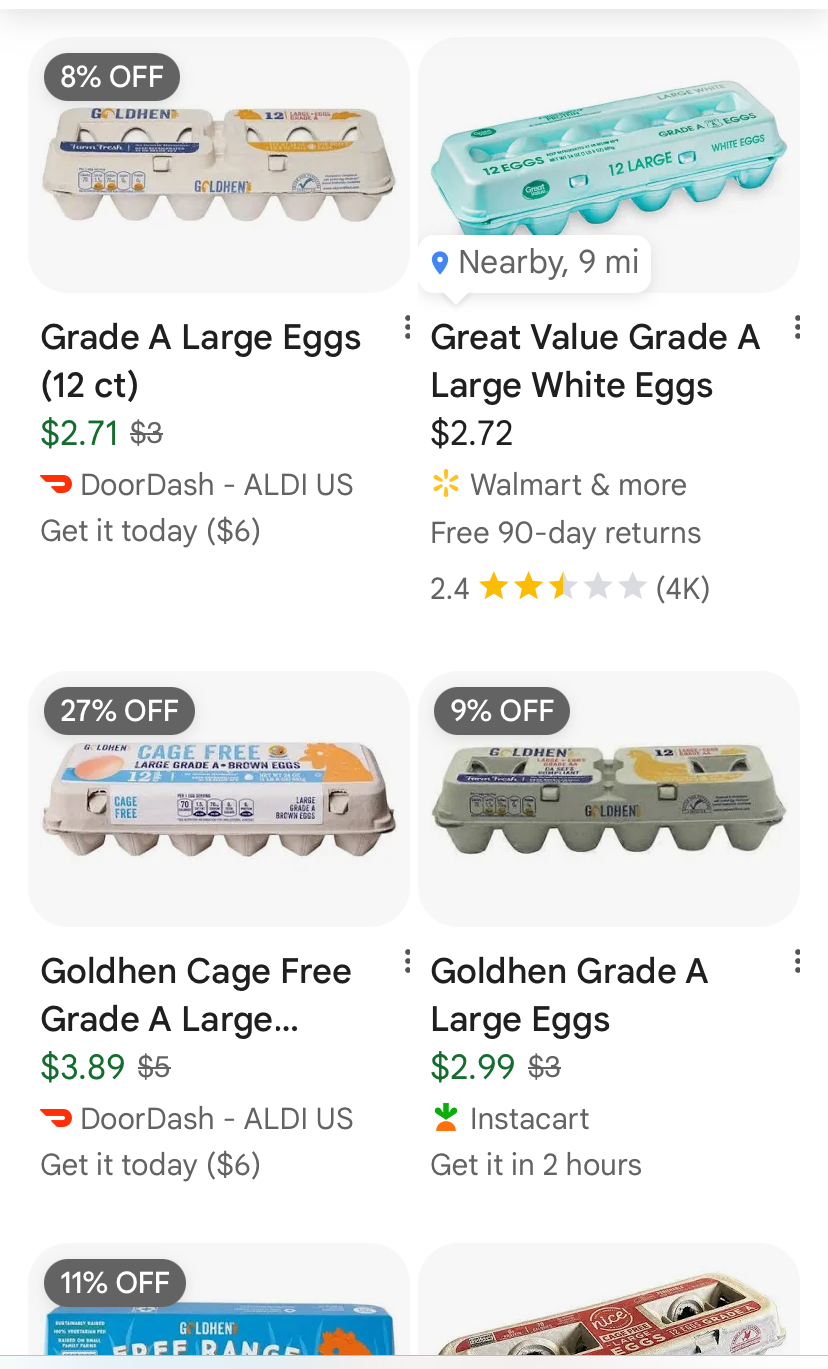Open options menu for Grade A Large Eggs (12 ct)
The height and width of the screenshot is (1369, 828).
click(x=407, y=328)
